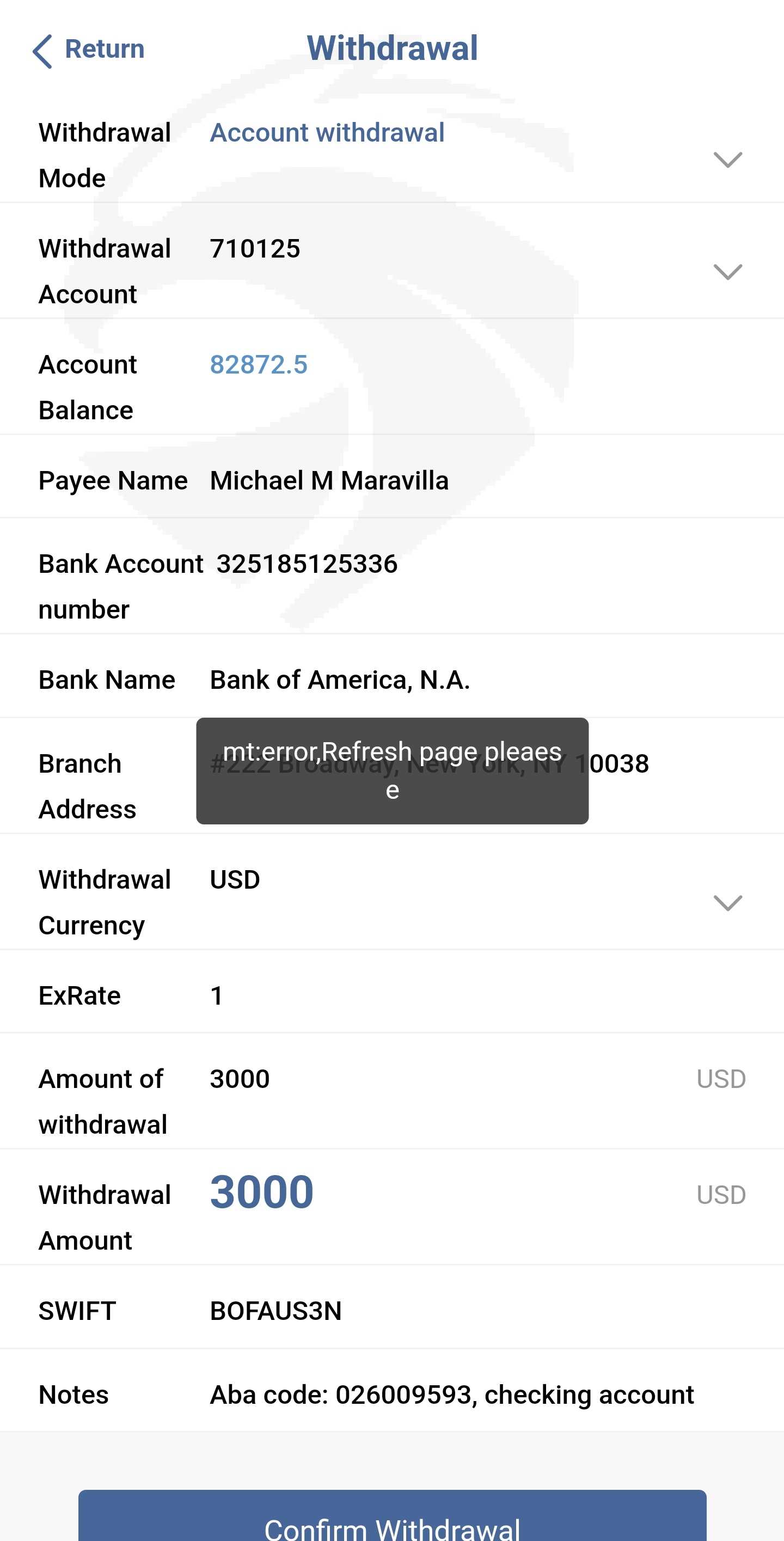Screen dimensions: 784x1541
Task: Edit the Notes field with Aba code
Action: 451,1395
